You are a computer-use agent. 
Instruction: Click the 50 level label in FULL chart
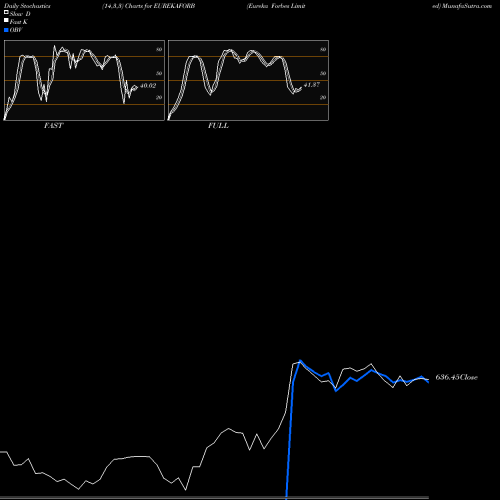point(323,73)
